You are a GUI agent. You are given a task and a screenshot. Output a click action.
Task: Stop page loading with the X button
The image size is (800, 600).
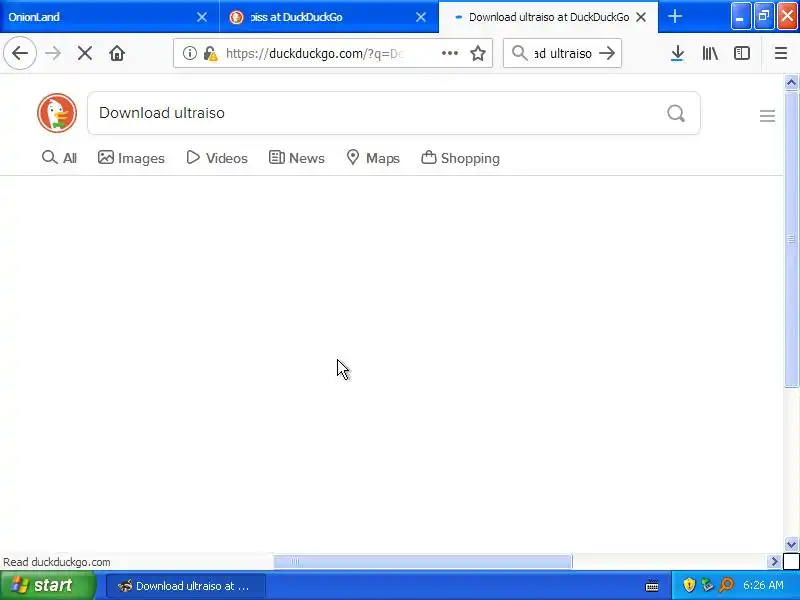click(85, 53)
